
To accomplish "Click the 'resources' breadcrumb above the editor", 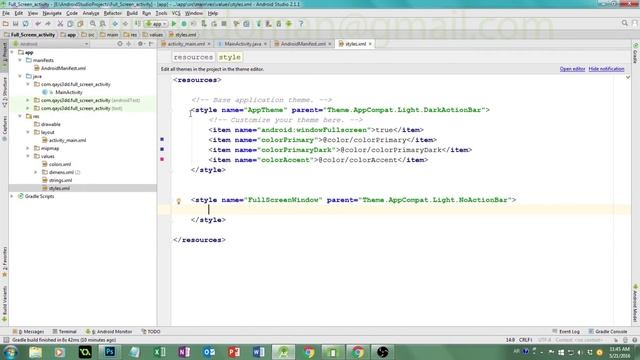I will [193, 57].
